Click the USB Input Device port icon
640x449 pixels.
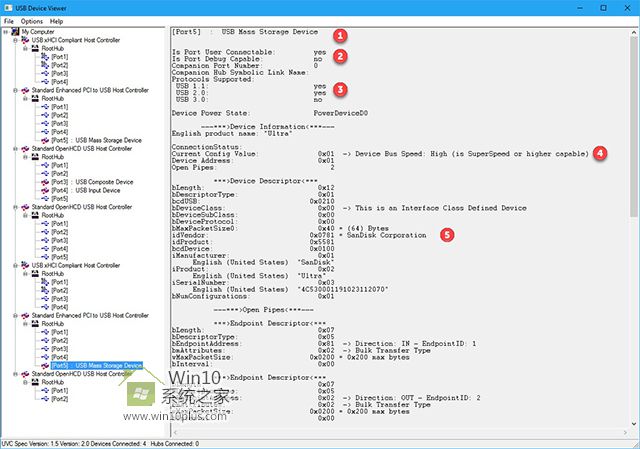click(45, 190)
